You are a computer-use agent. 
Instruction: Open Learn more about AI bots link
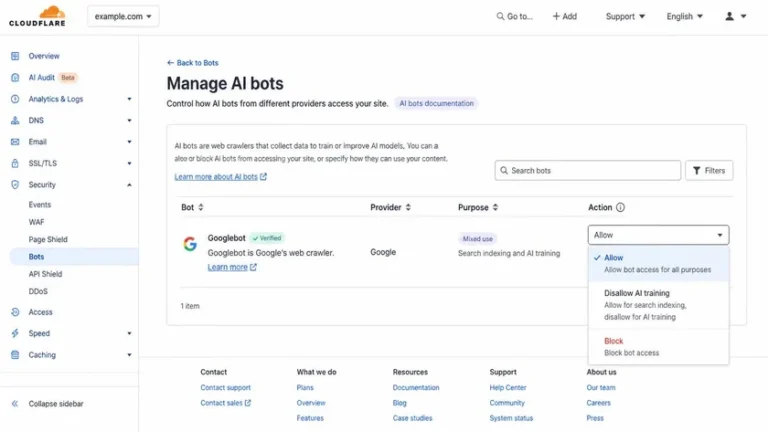pos(220,177)
